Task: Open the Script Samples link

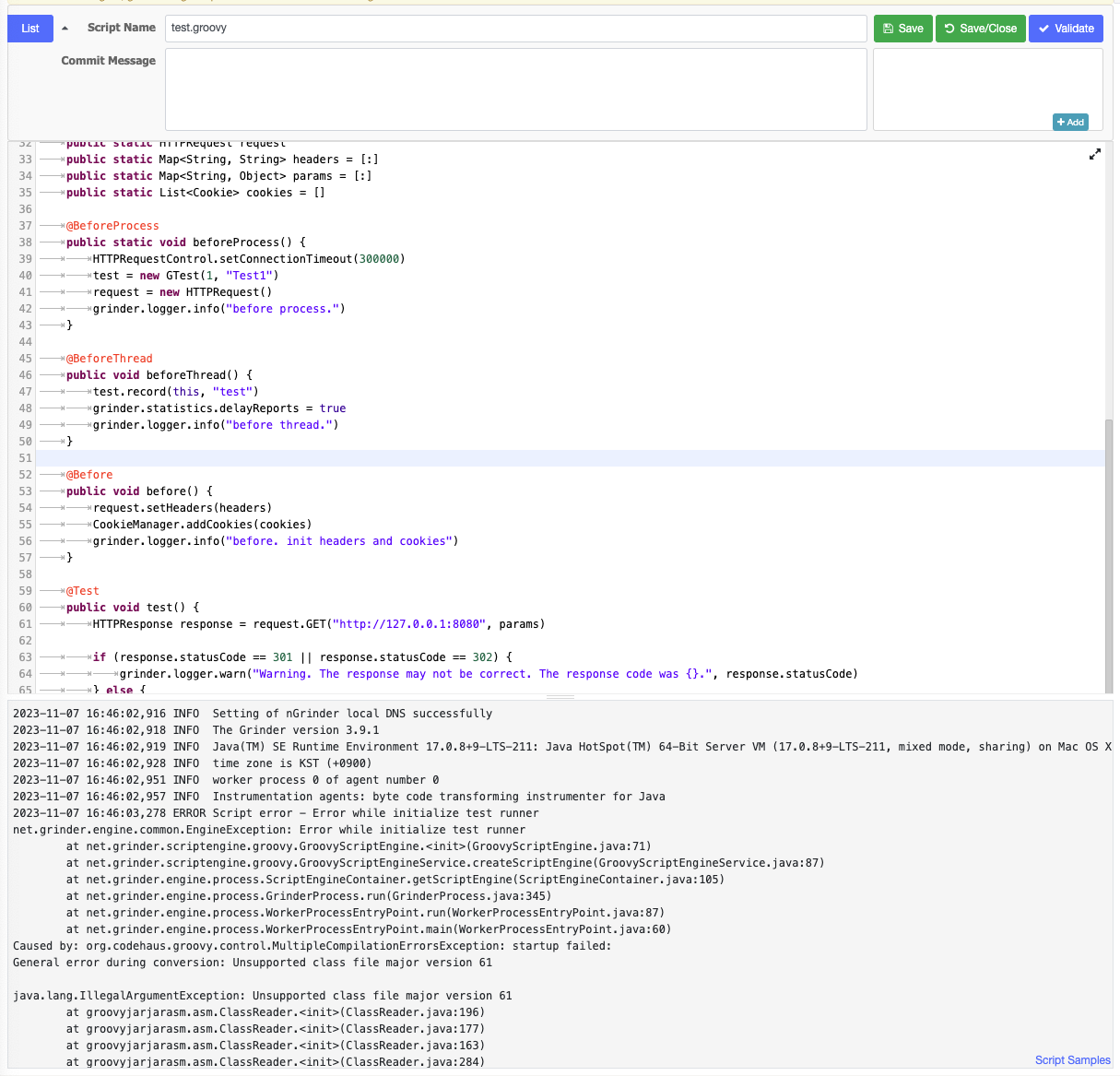Action: 1072,1060
